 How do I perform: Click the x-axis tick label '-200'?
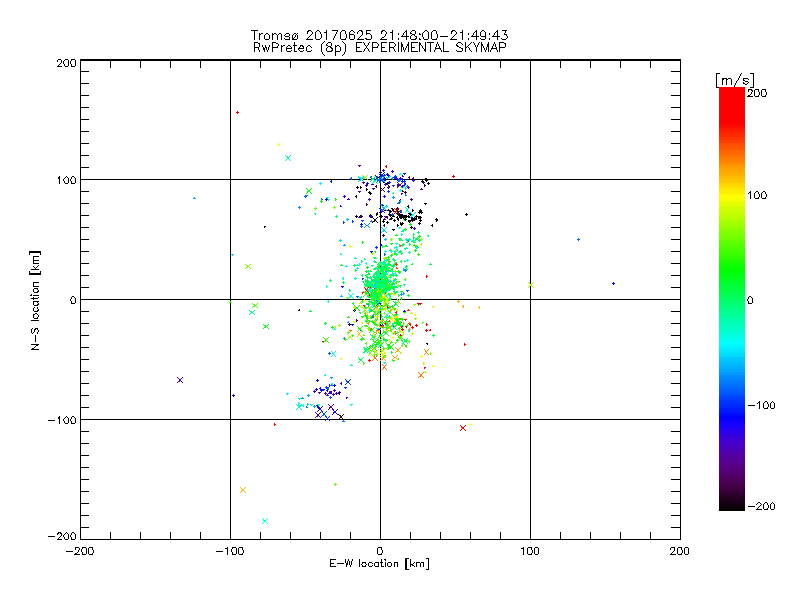click(x=80, y=551)
